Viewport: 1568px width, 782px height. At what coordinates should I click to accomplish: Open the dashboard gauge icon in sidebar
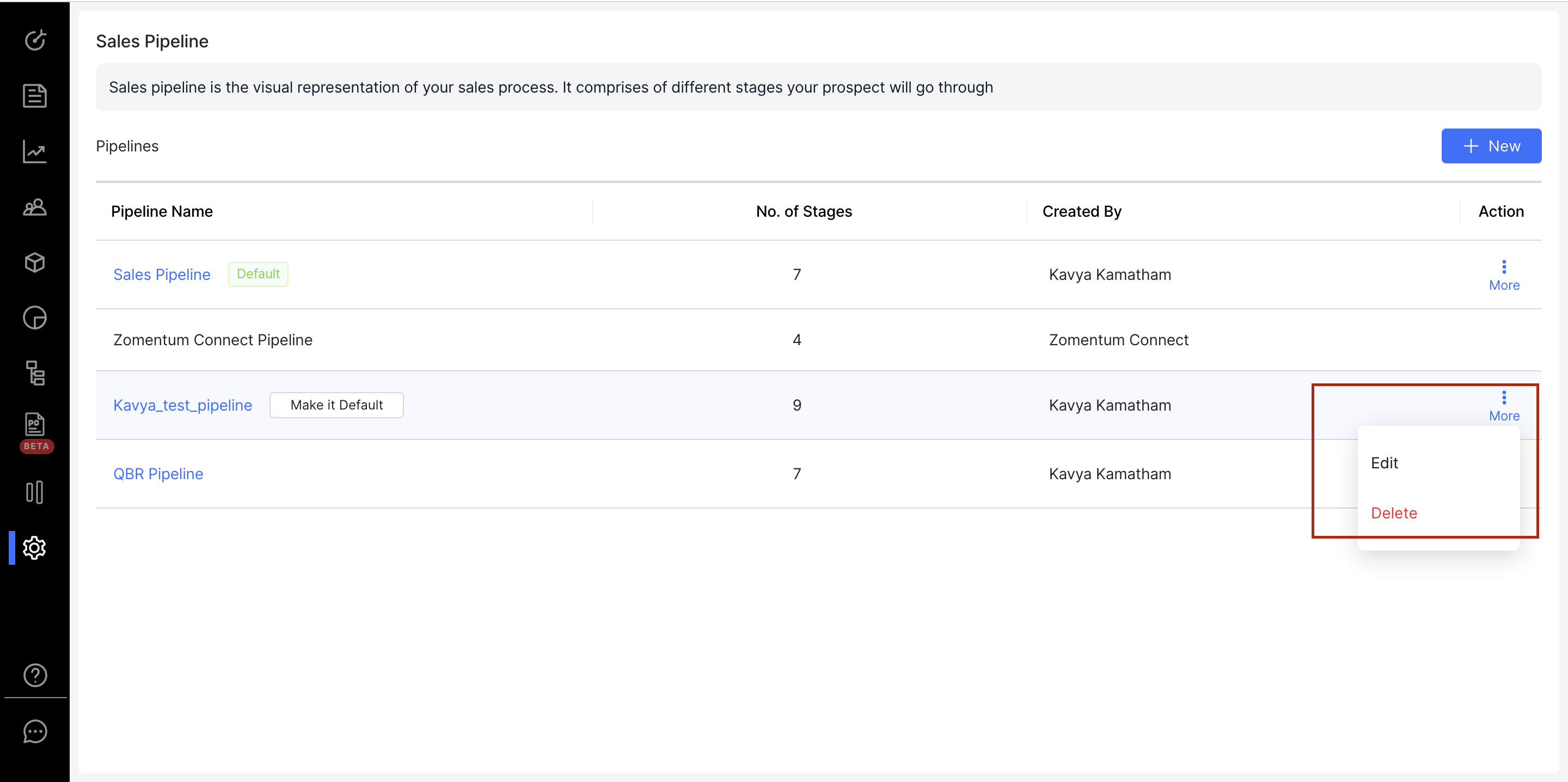pos(35,40)
